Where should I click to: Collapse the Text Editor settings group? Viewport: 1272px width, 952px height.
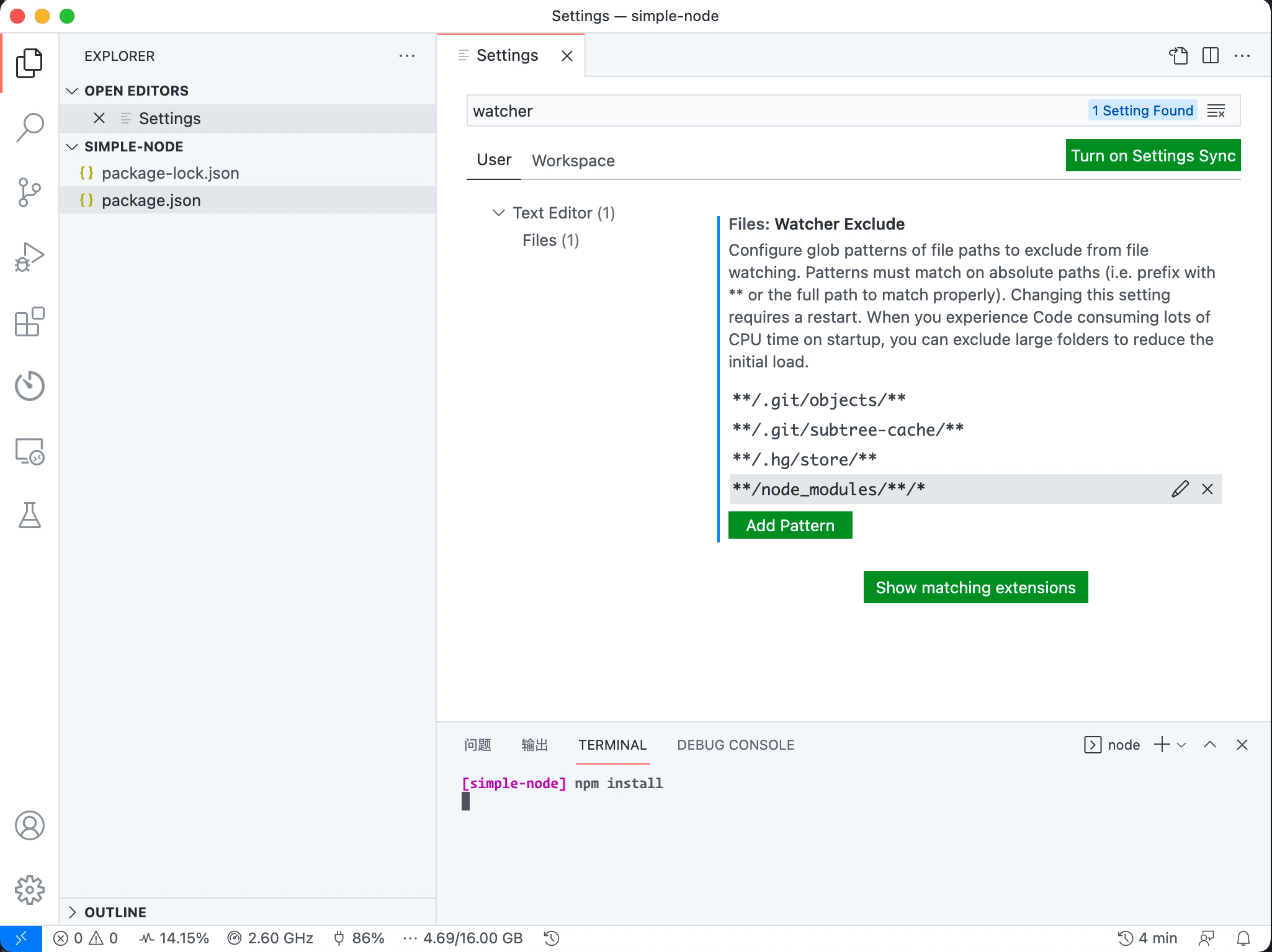[x=498, y=213]
